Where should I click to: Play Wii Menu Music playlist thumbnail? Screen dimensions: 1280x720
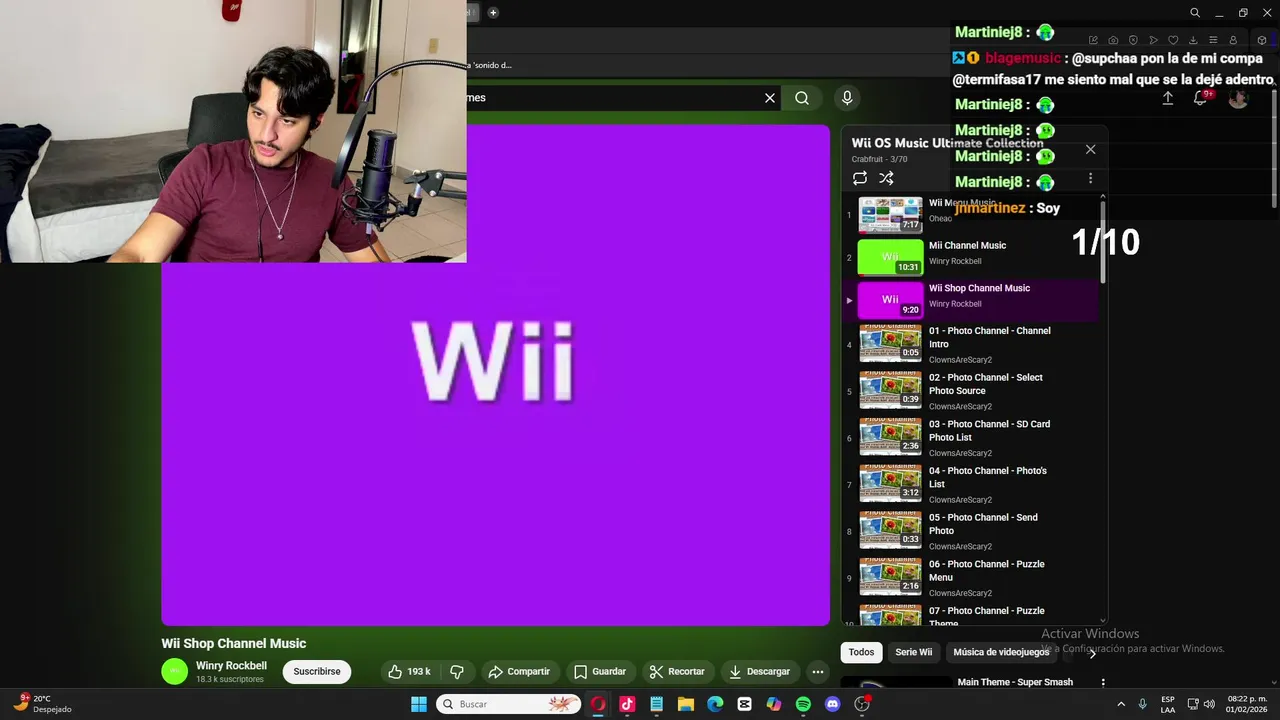coord(890,214)
